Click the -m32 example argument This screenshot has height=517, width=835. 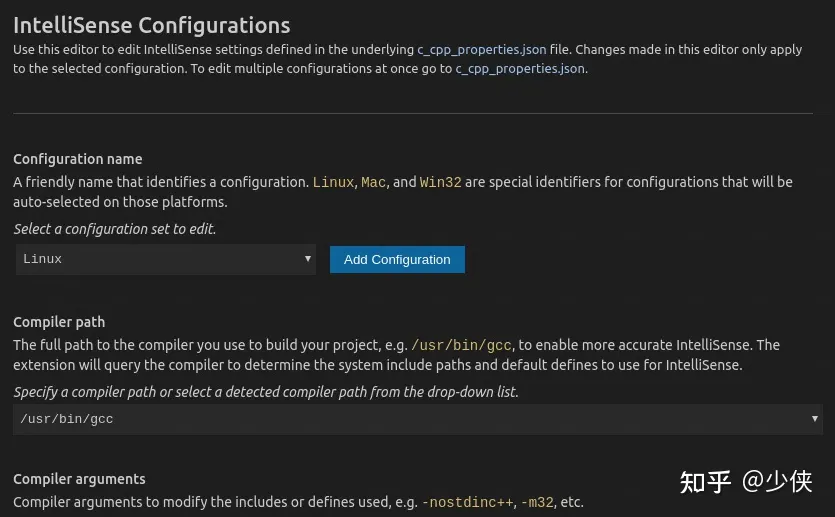tap(535, 502)
